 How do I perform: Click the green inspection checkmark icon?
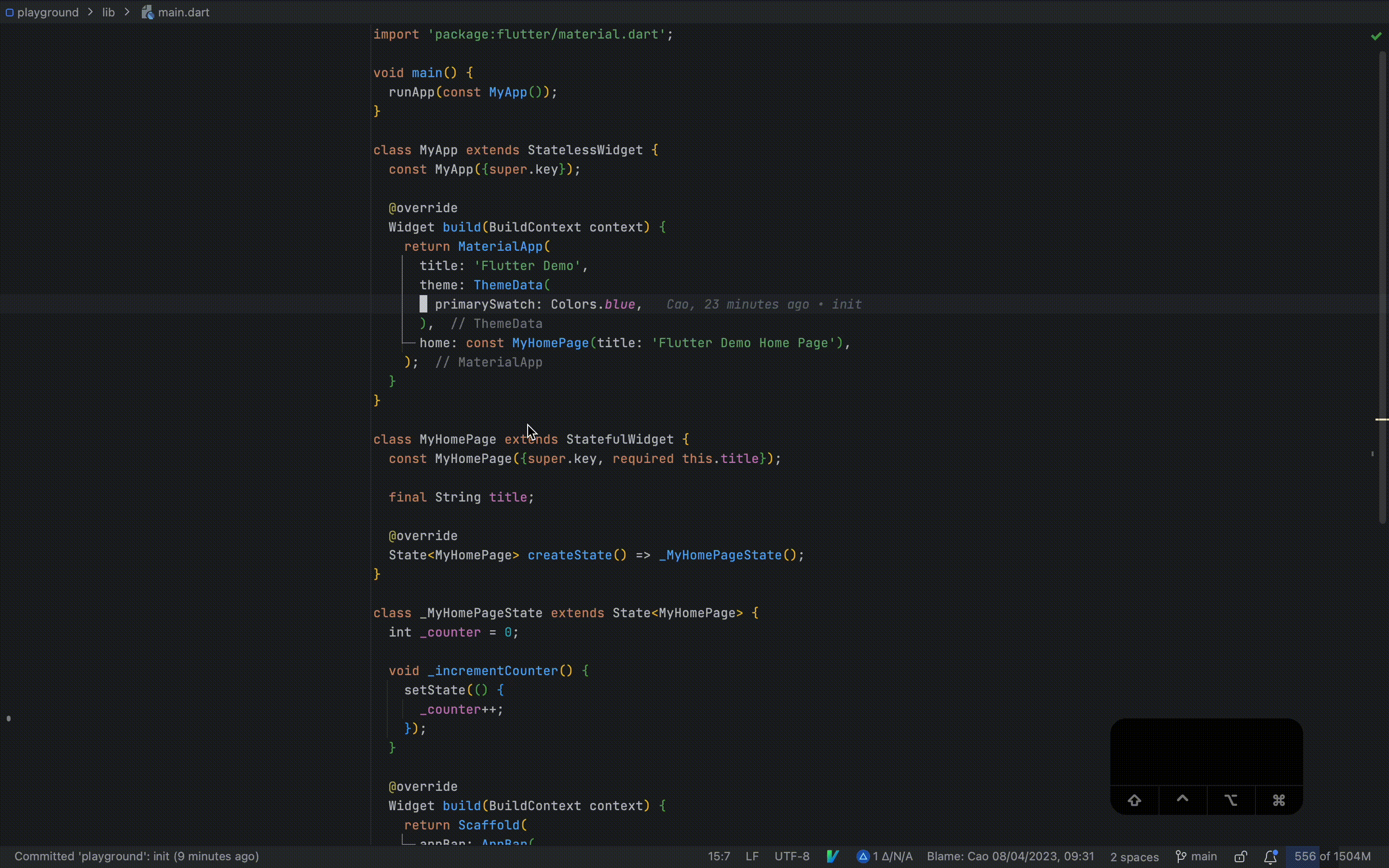1376,36
